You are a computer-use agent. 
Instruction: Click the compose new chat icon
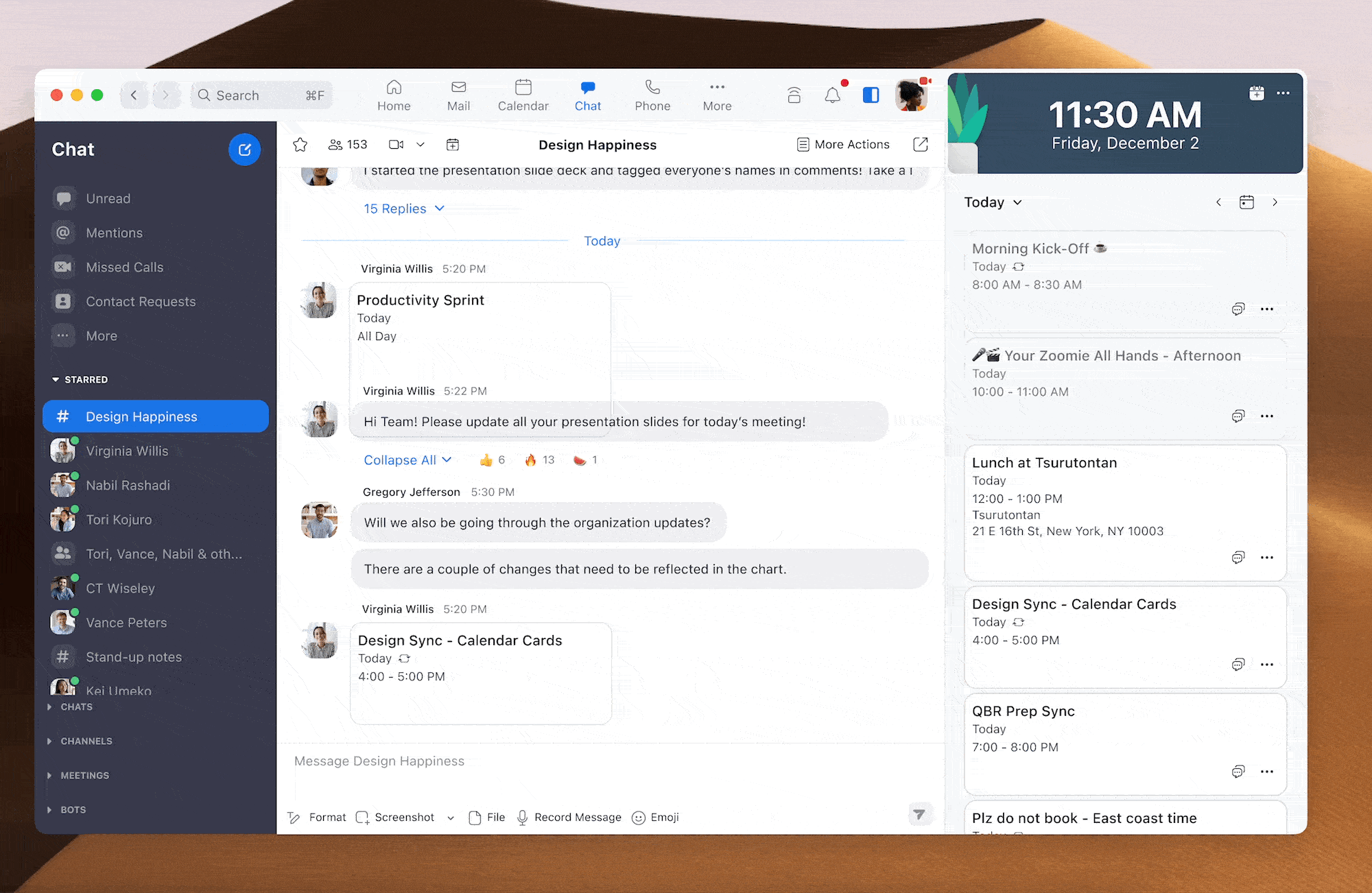coord(244,150)
